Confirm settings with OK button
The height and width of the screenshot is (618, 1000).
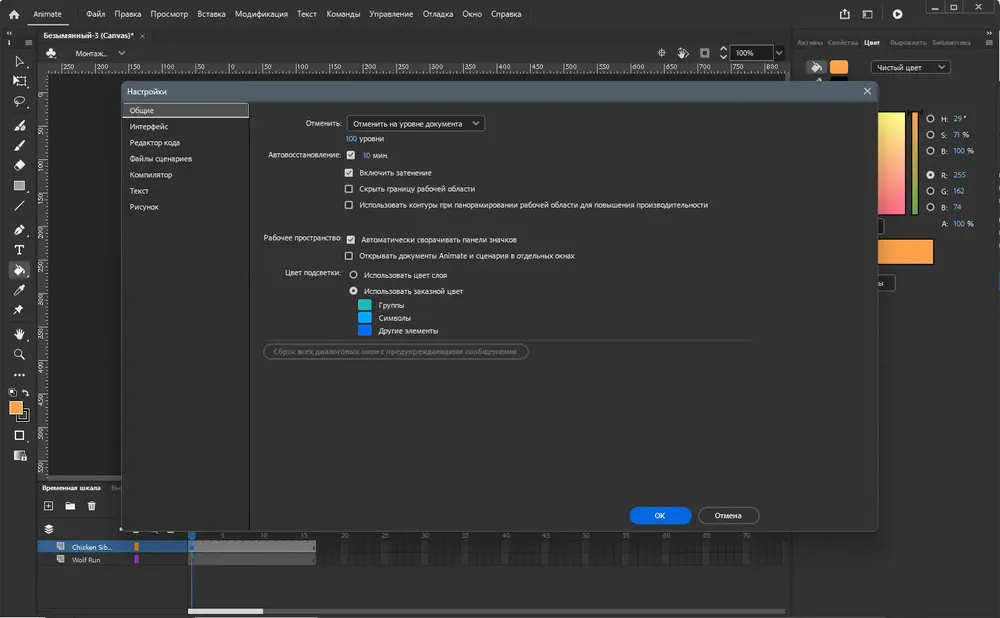660,515
